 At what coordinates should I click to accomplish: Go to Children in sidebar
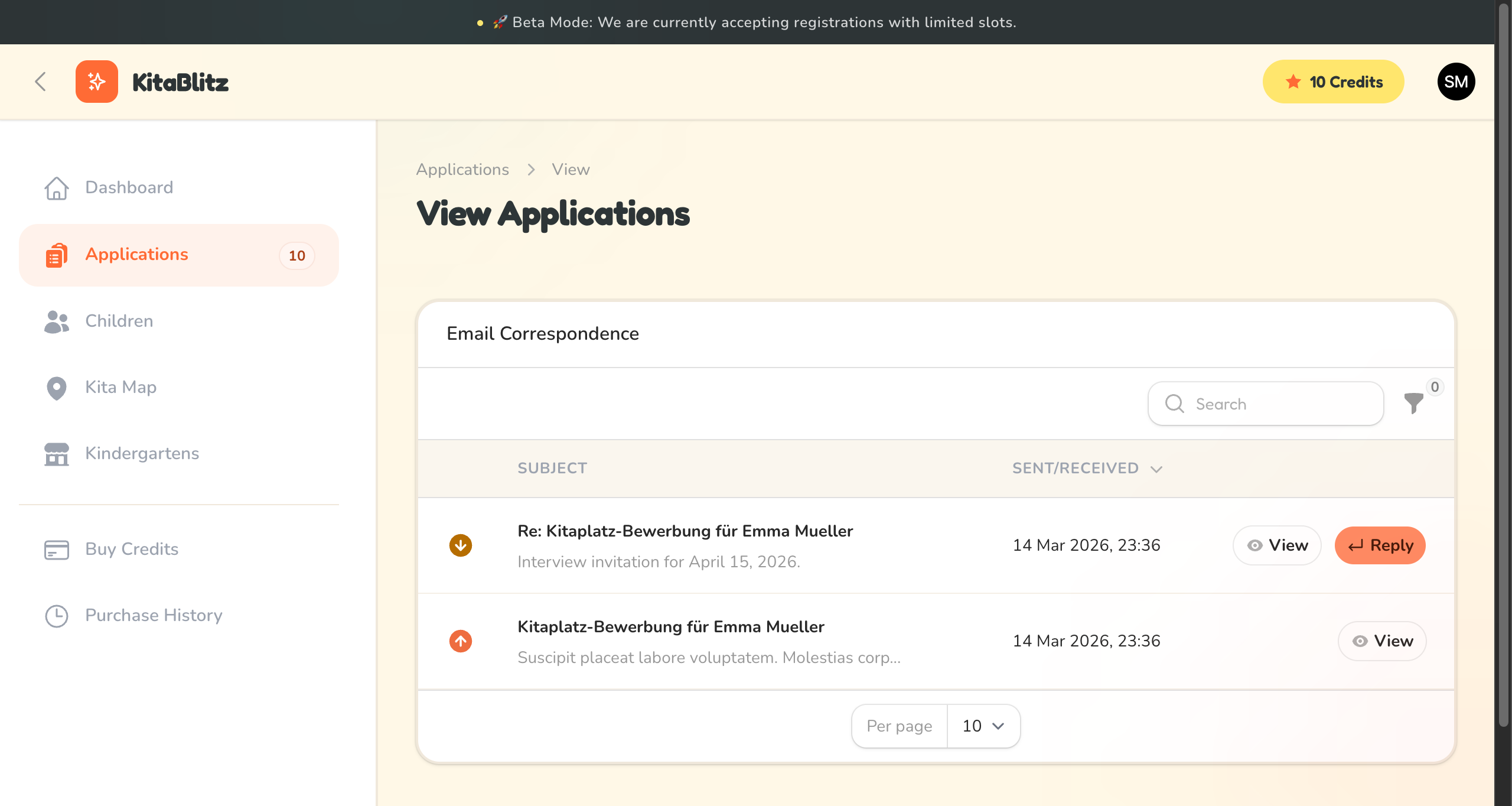coord(119,321)
